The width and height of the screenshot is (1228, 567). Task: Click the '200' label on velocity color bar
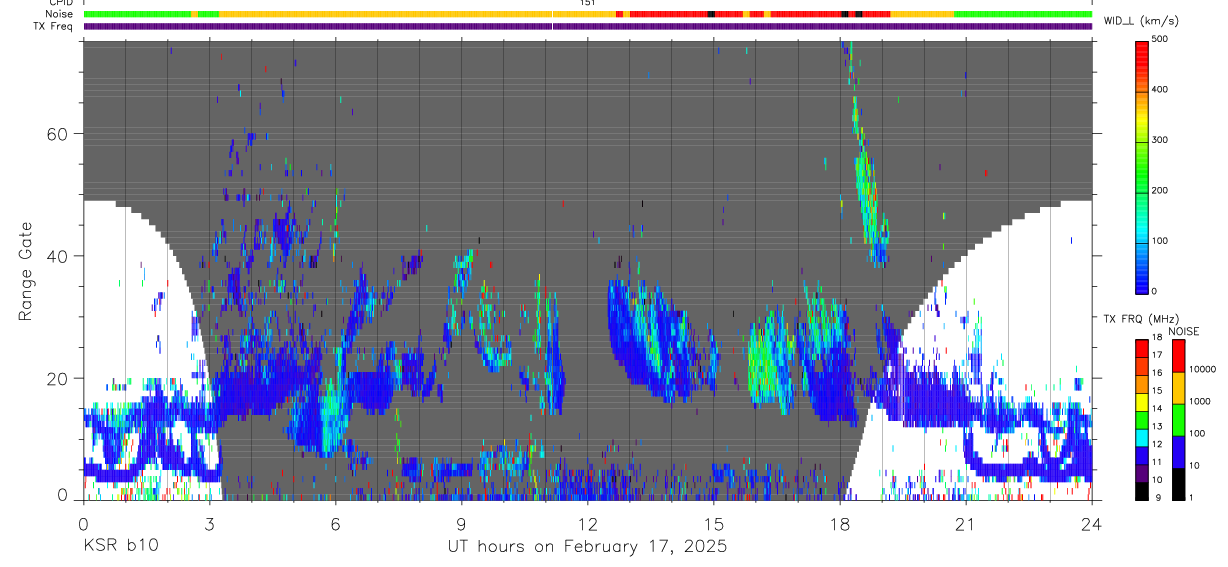[x=1161, y=190]
